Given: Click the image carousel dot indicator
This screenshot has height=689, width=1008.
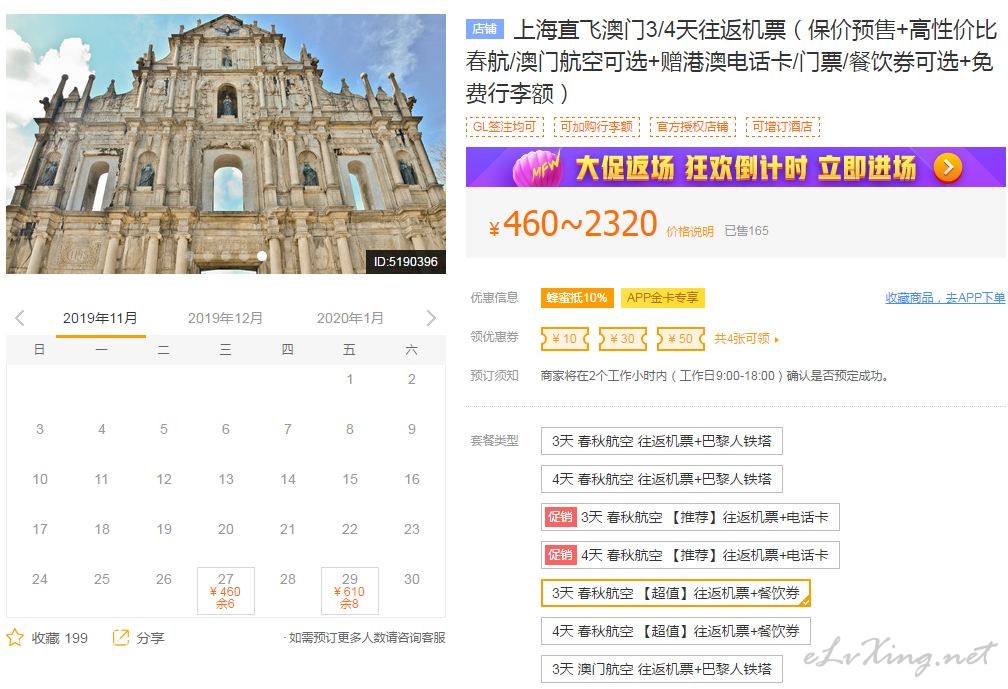Looking at the screenshot, I should point(262,256).
